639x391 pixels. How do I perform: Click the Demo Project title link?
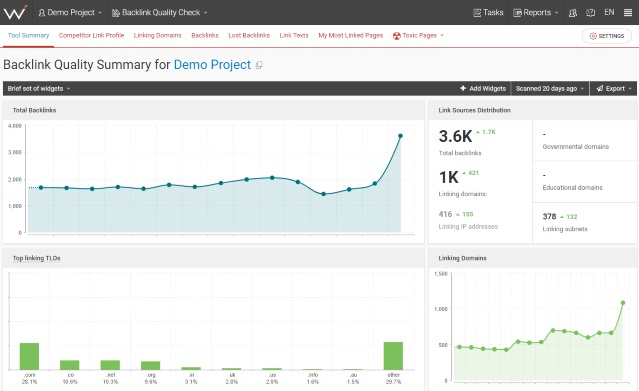click(x=212, y=65)
